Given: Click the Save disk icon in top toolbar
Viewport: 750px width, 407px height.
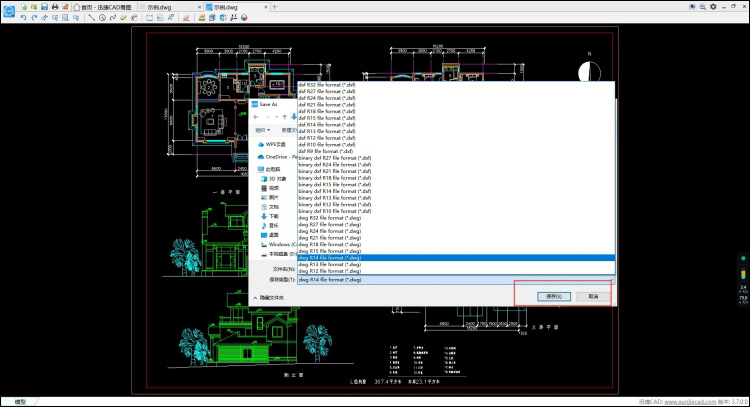Looking at the screenshot, I should click(44, 7).
